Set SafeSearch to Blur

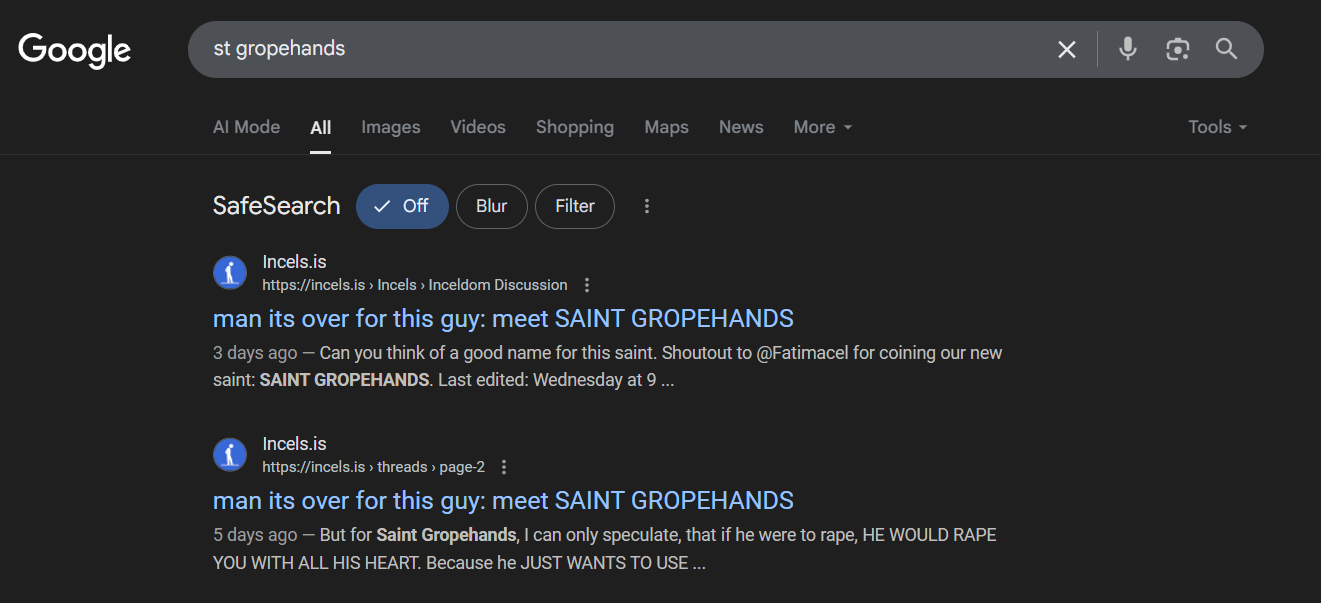pyautogui.click(x=491, y=206)
